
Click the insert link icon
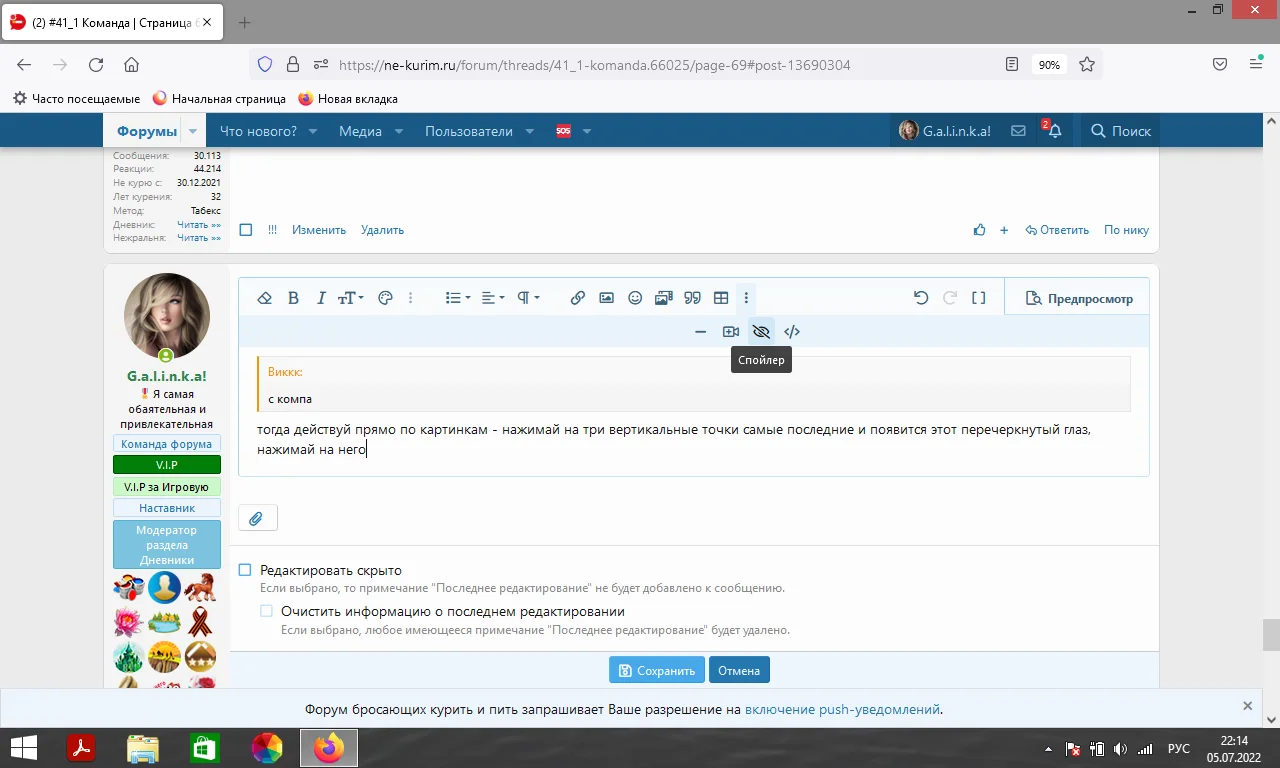pos(578,298)
